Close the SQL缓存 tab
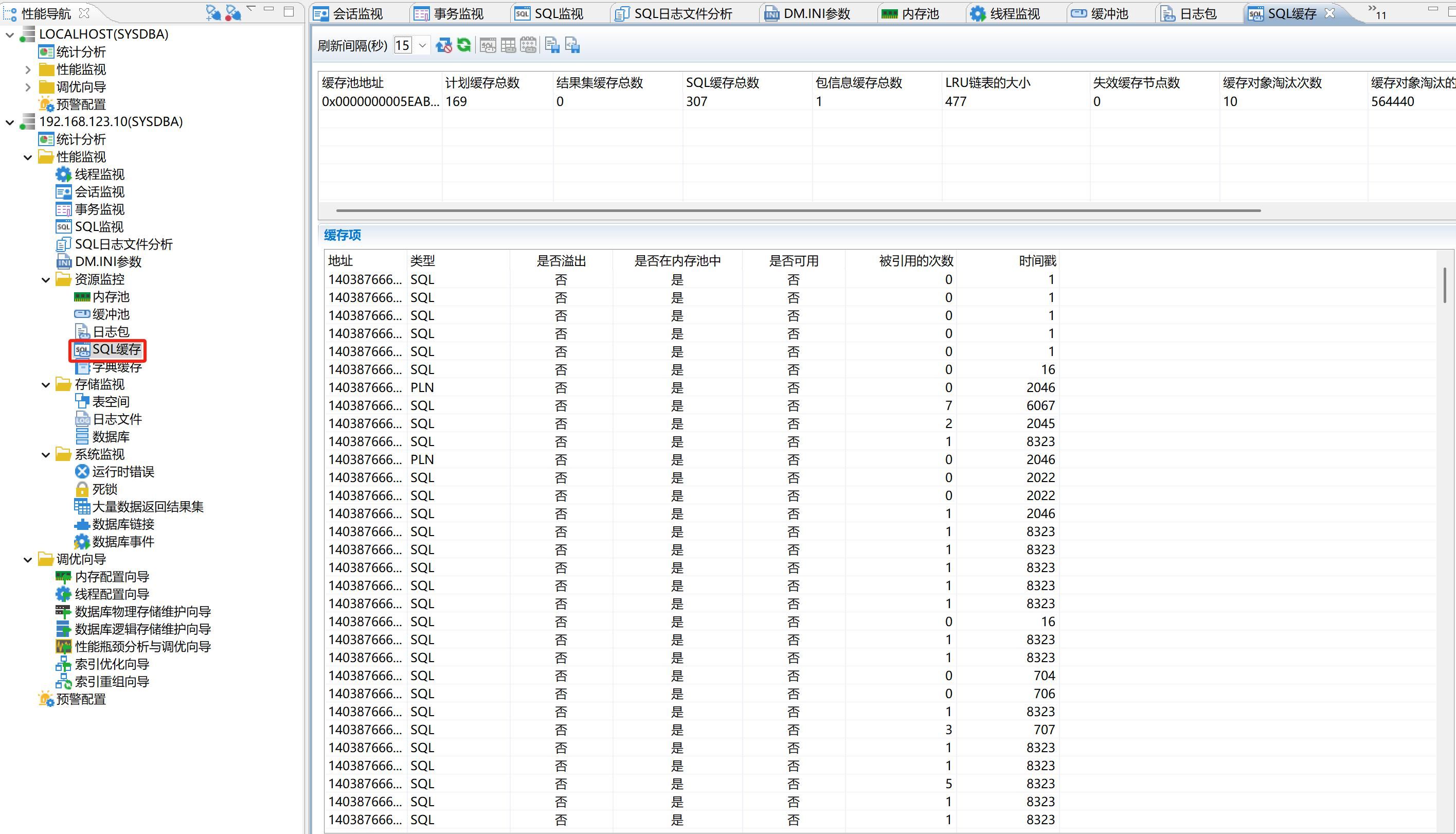1456x834 pixels. pyautogui.click(x=1330, y=12)
